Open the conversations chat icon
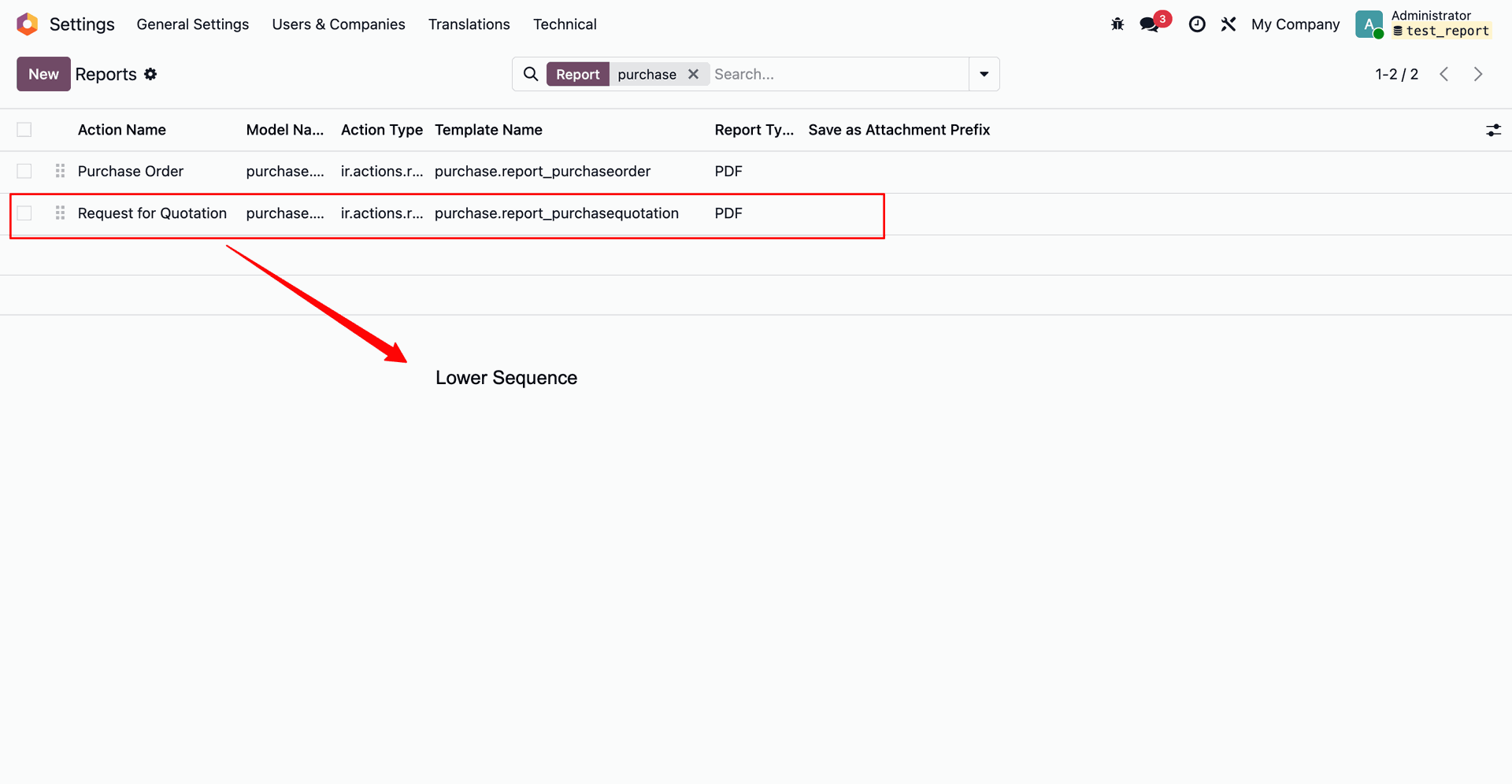The height and width of the screenshot is (784, 1512). click(x=1150, y=24)
